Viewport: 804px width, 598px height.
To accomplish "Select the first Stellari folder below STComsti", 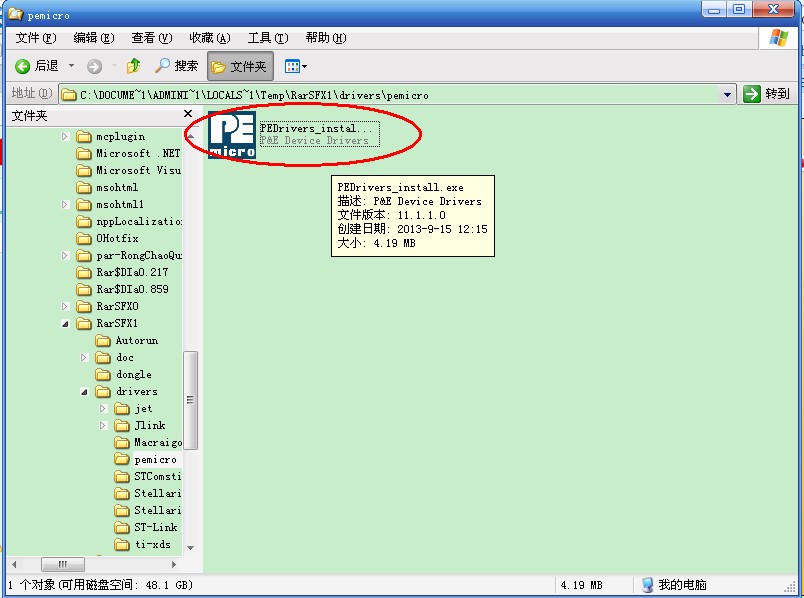I will [148, 493].
